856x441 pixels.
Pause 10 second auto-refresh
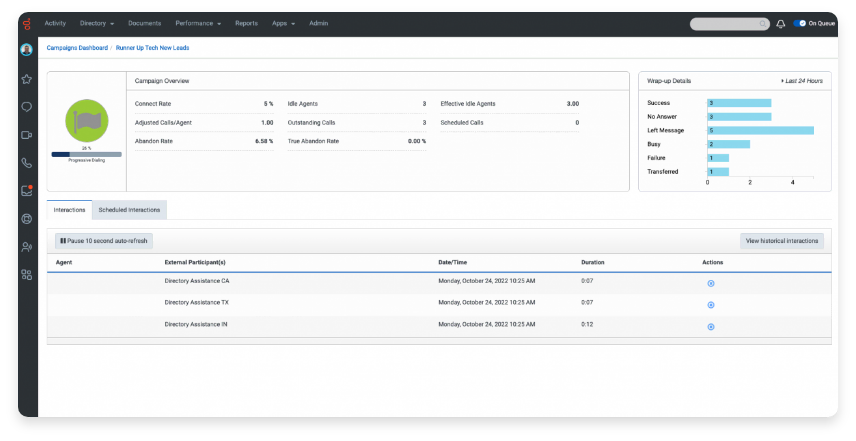pyautogui.click(x=104, y=241)
